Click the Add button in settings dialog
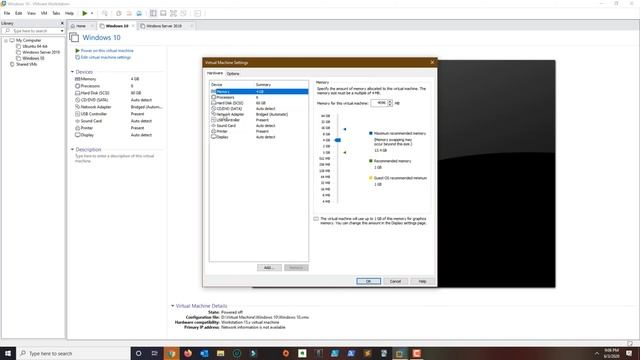The image size is (640, 360). click(269, 268)
